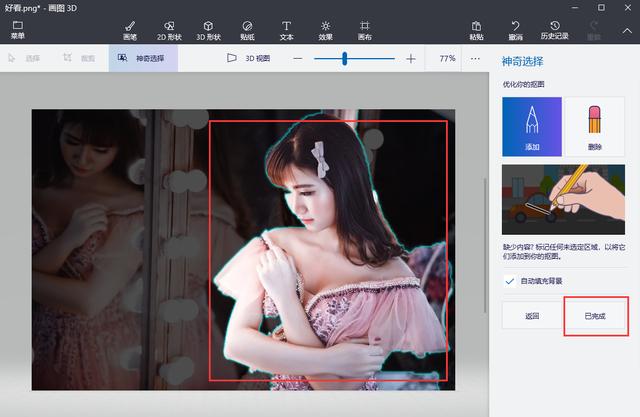Viewport: 640px width, 417px height.
Task: Click the 裁剪 crop tool
Action: tap(79, 58)
